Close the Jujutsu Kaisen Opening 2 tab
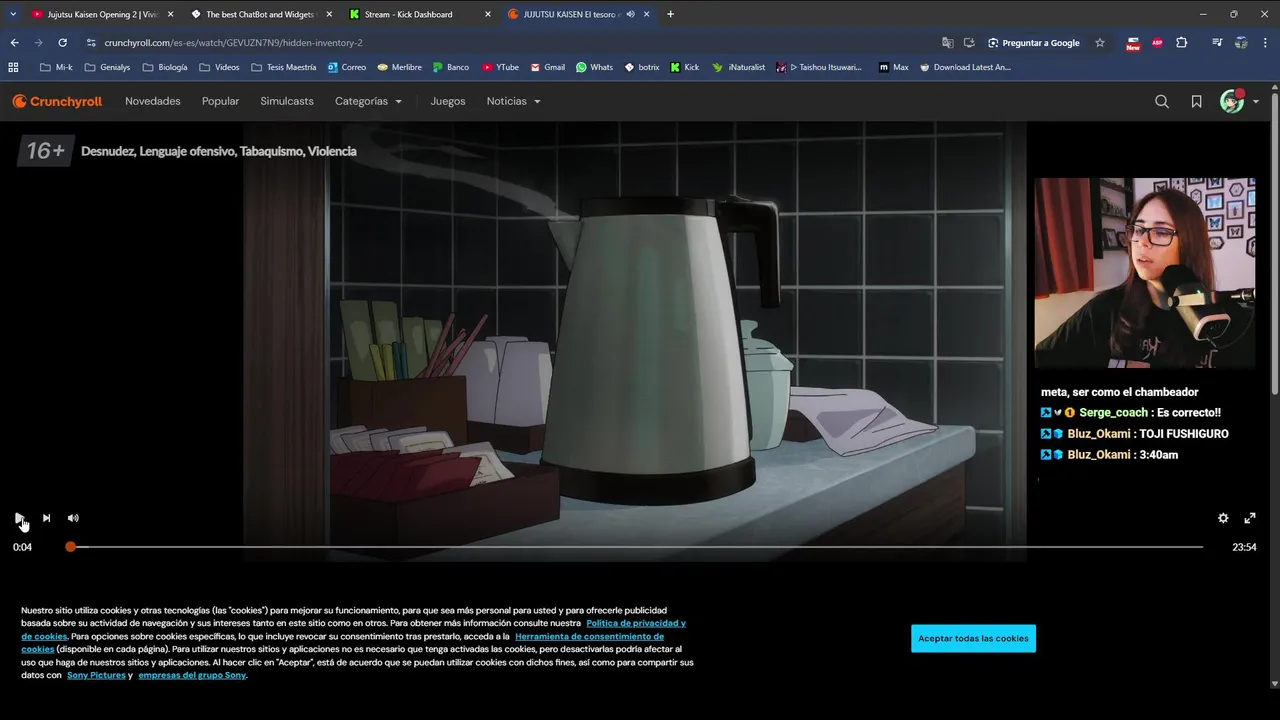The height and width of the screenshot is (720, 1280). (170, 14)
